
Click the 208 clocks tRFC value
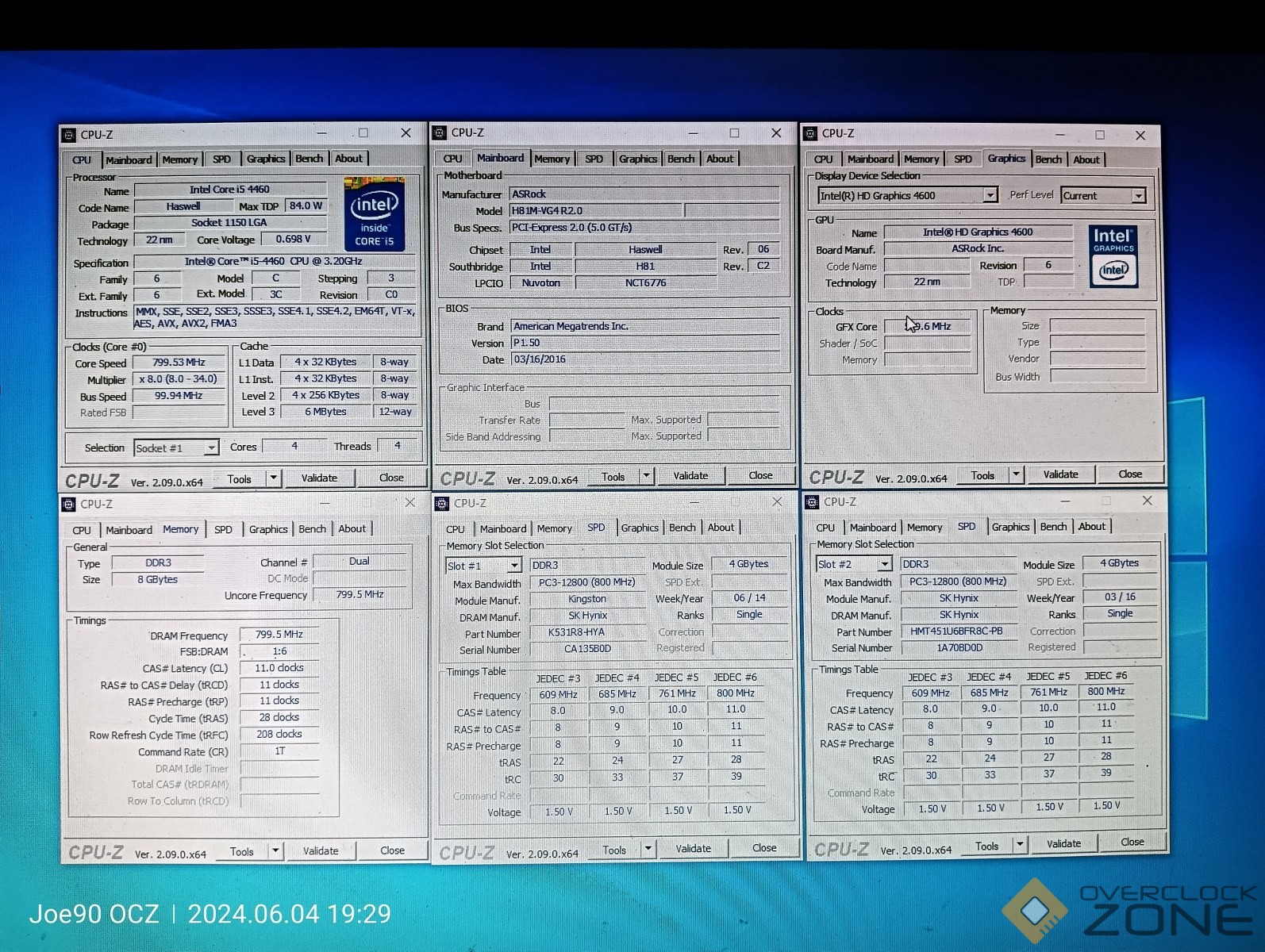[279, 735]
